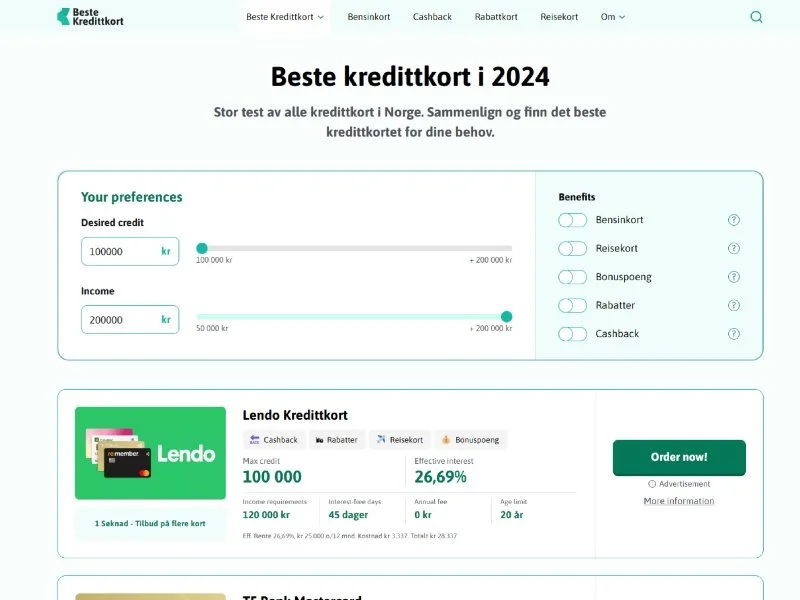Click the '45 dager' interest-free value
Image resolution: width=800 pixels, height=600 pixels.
point(348,515)
